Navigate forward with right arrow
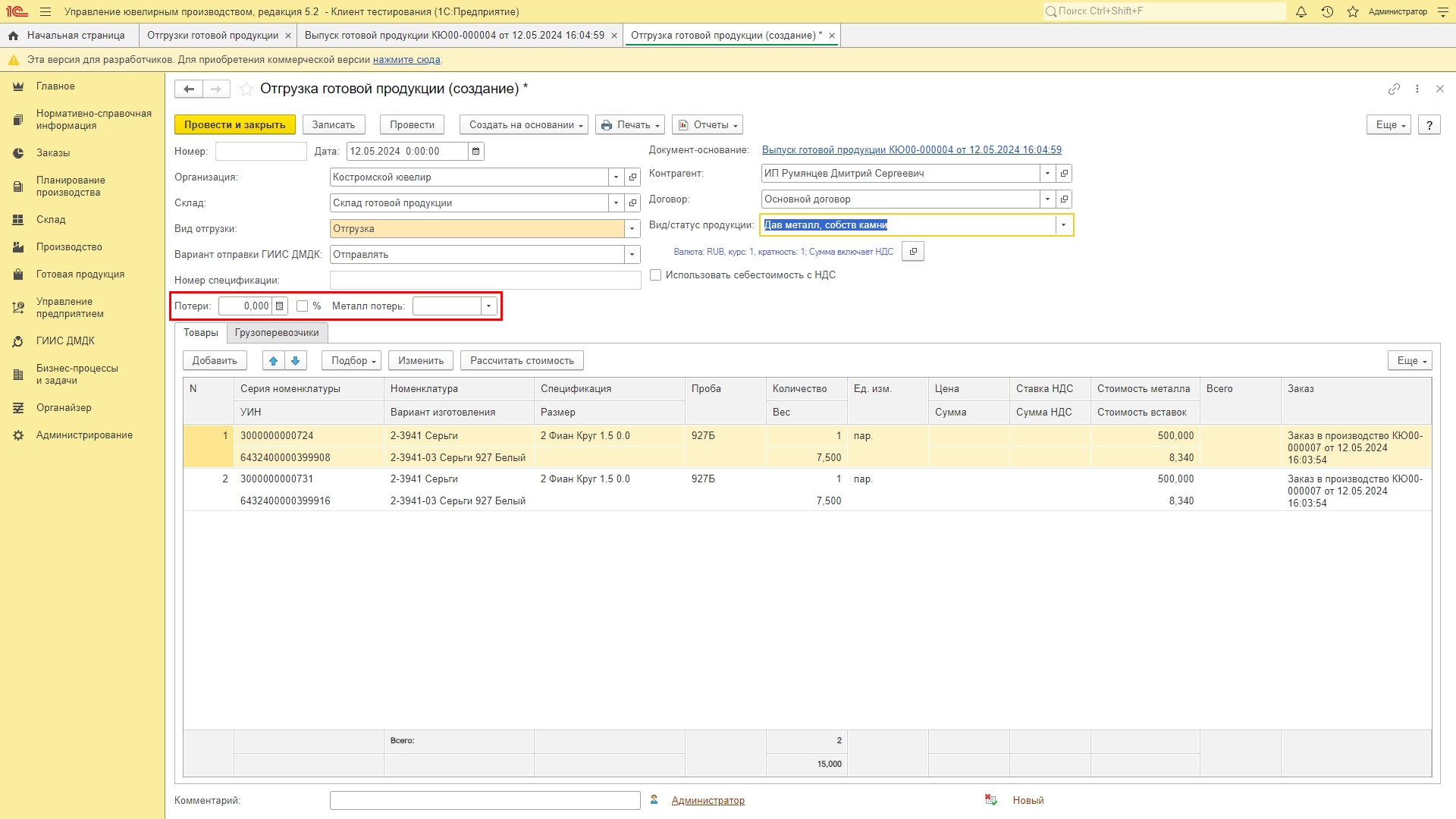Screen dimensions: 1456x819 [x=216, y=89]
